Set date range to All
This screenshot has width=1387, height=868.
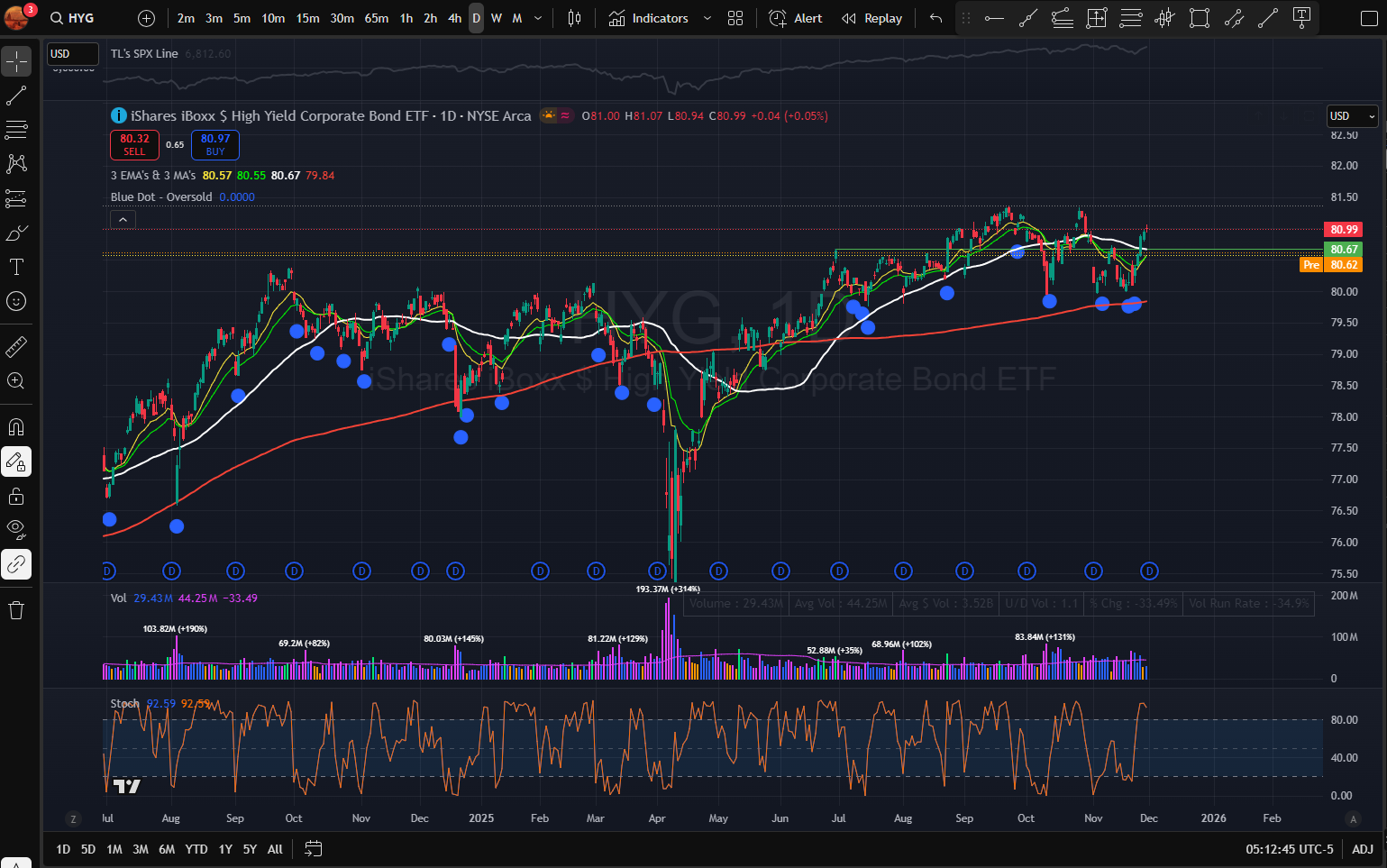[275, 849]
